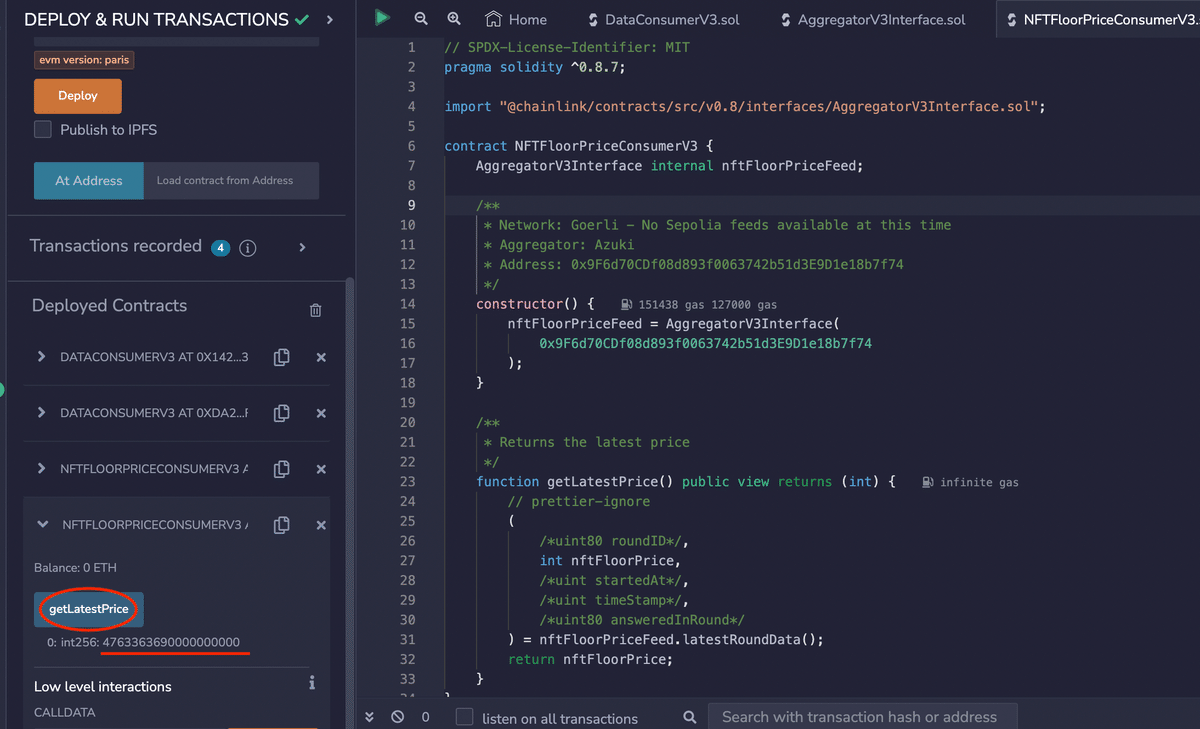Image resolution: width=1200 pixels, height=729 pixels.
Task: Remove the collapsed NFTFLOORPRICECONSUMERV3 contract
Action: pyautogui.click(x=321, y=469)
